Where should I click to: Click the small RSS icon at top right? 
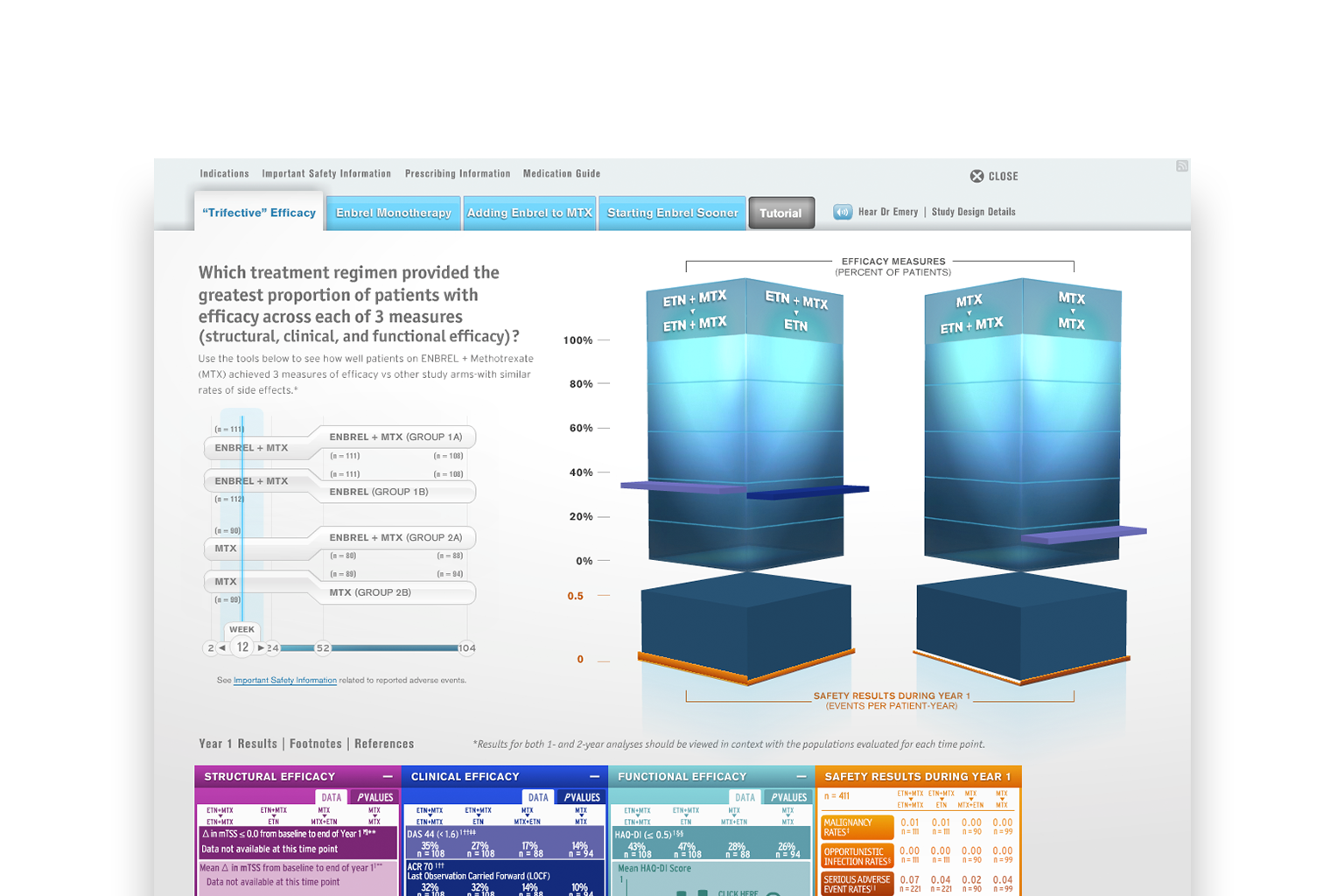point(1182,166)
